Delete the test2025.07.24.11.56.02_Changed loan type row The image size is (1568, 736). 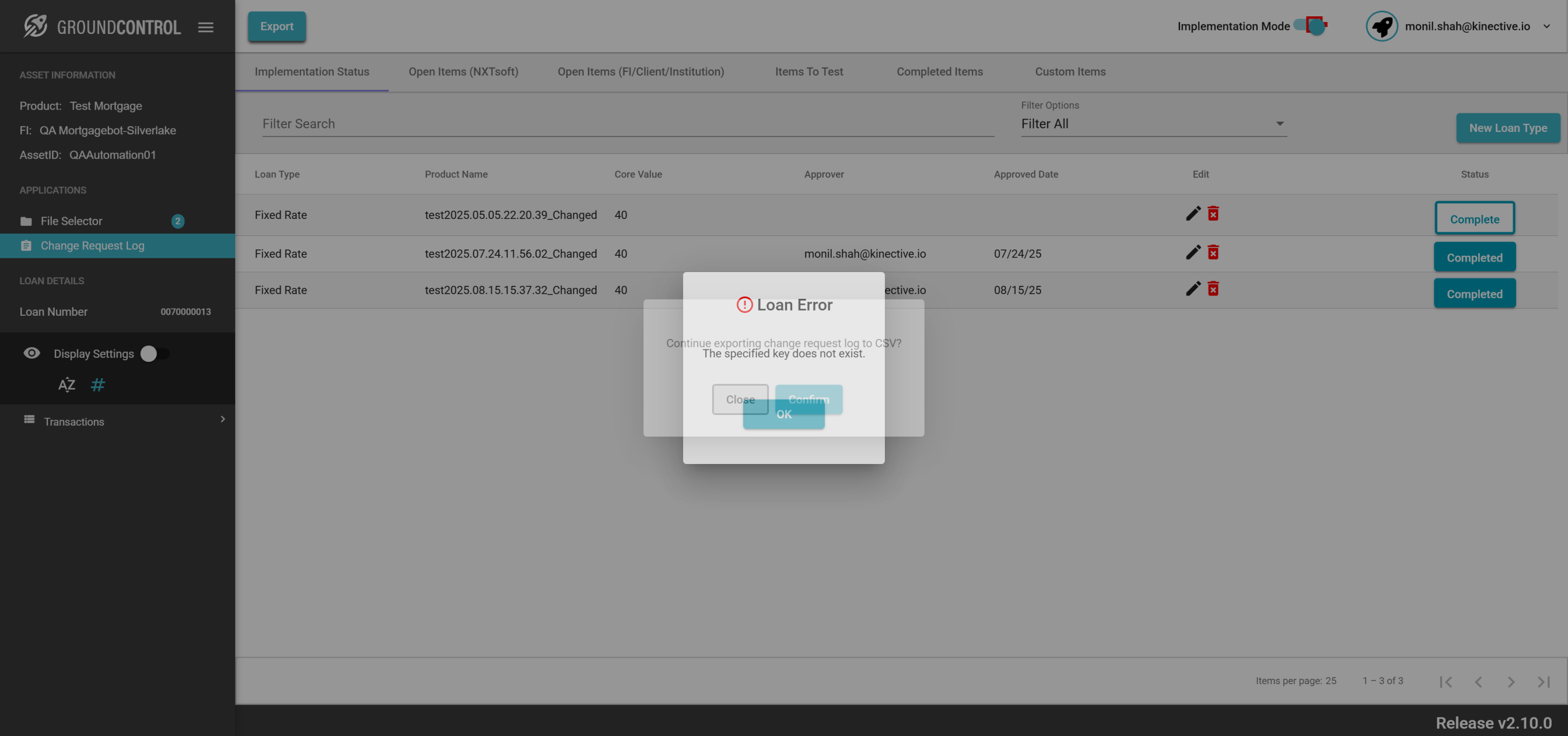click(1213, 253)
